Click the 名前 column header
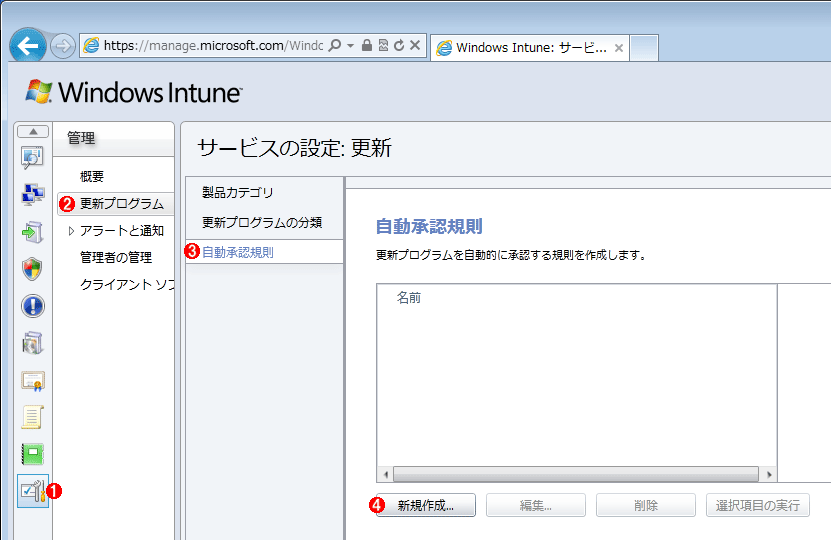This screenshot has width=831, height=540. coord(409,298)
